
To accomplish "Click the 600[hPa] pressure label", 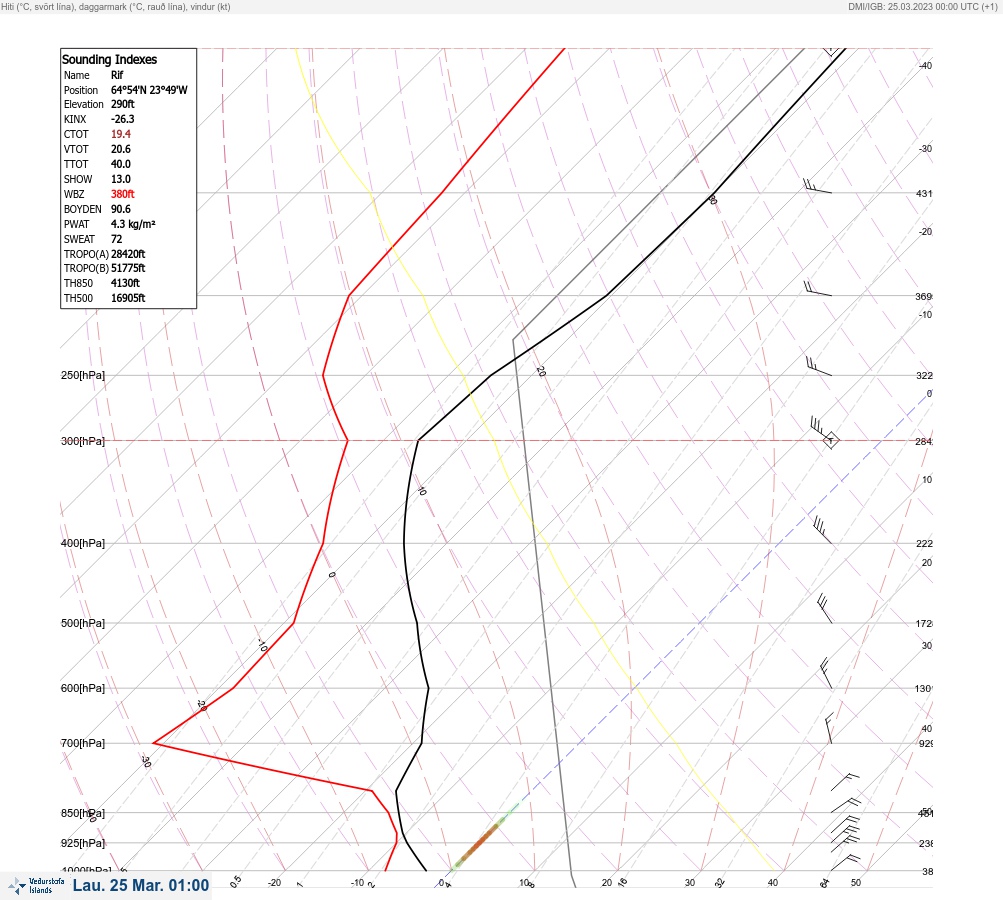I will (x=83, y=688).
